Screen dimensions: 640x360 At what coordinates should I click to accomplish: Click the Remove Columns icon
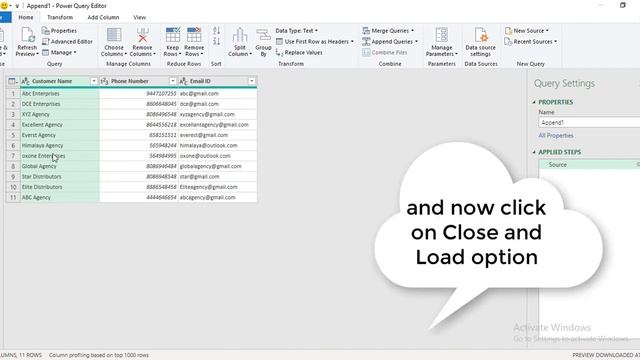click(x=142, y=35)
